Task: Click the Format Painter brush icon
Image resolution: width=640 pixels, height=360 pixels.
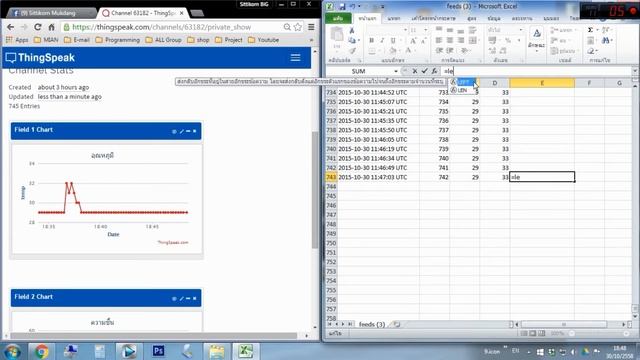Action: coord(352,51)
